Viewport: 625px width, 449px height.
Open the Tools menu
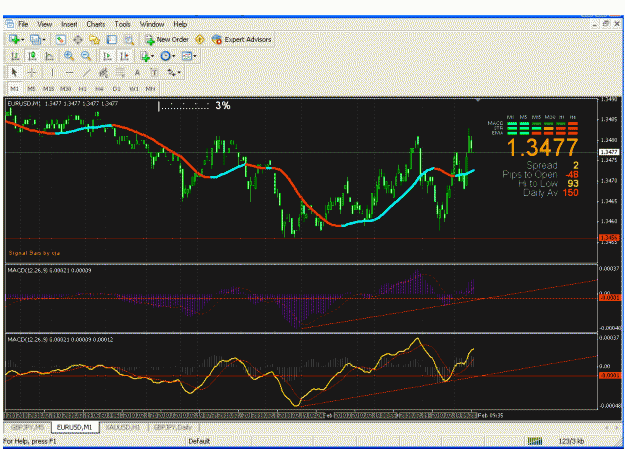coord(122,24)
